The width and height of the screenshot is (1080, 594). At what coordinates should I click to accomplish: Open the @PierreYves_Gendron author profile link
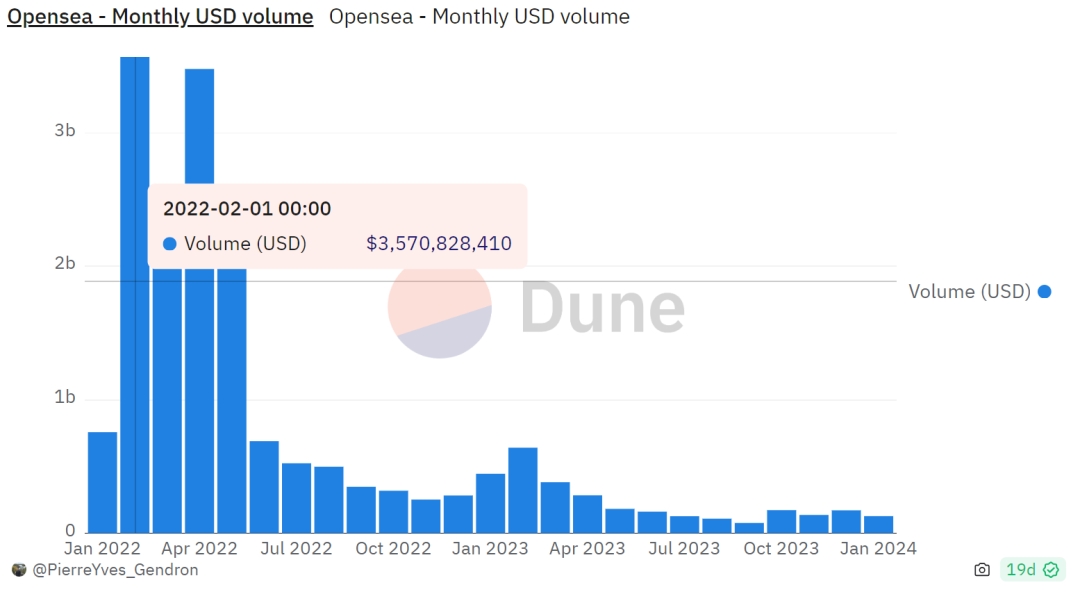116,570
